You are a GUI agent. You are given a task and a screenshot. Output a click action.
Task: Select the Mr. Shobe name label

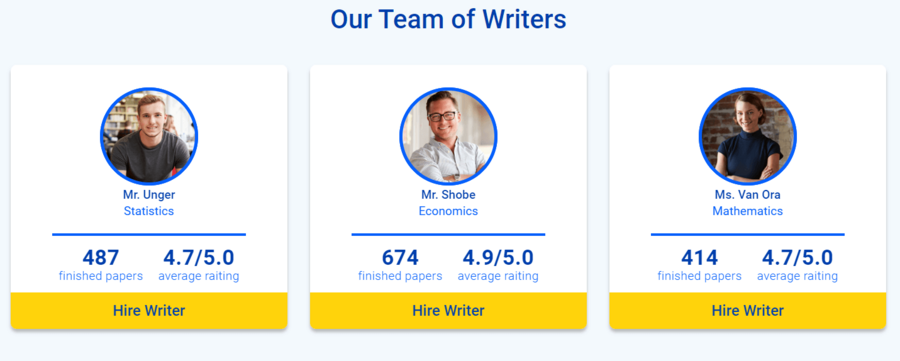pyautogui.click(x=448, y=195)
